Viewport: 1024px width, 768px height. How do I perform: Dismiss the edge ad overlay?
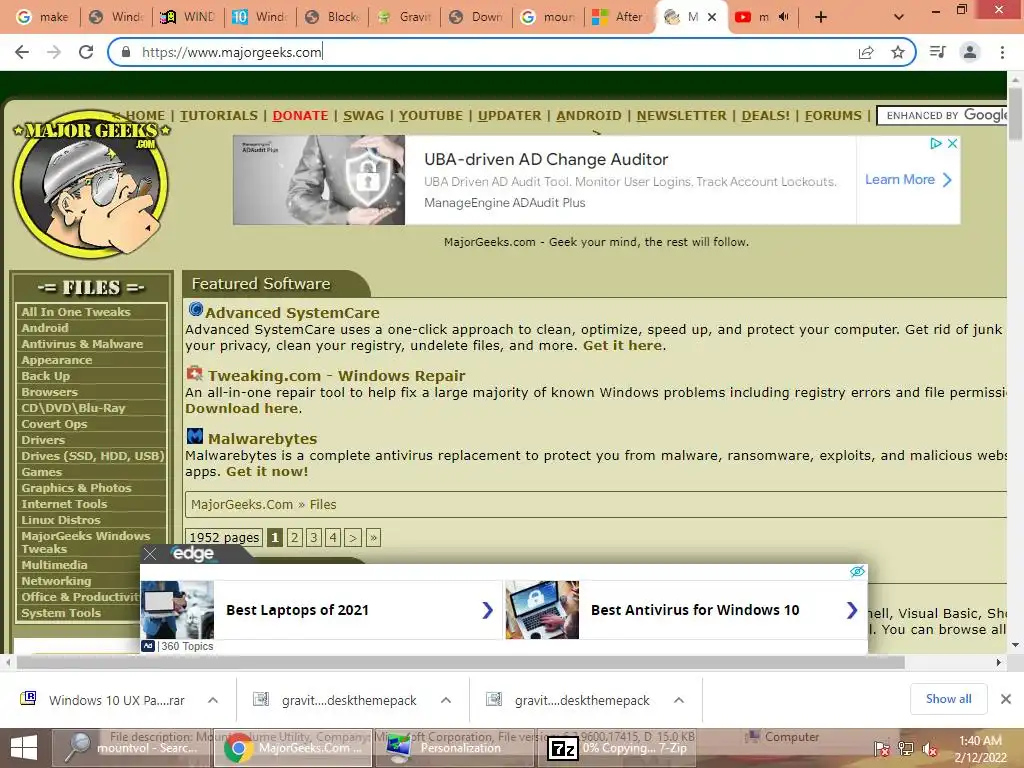pos(150,554)
